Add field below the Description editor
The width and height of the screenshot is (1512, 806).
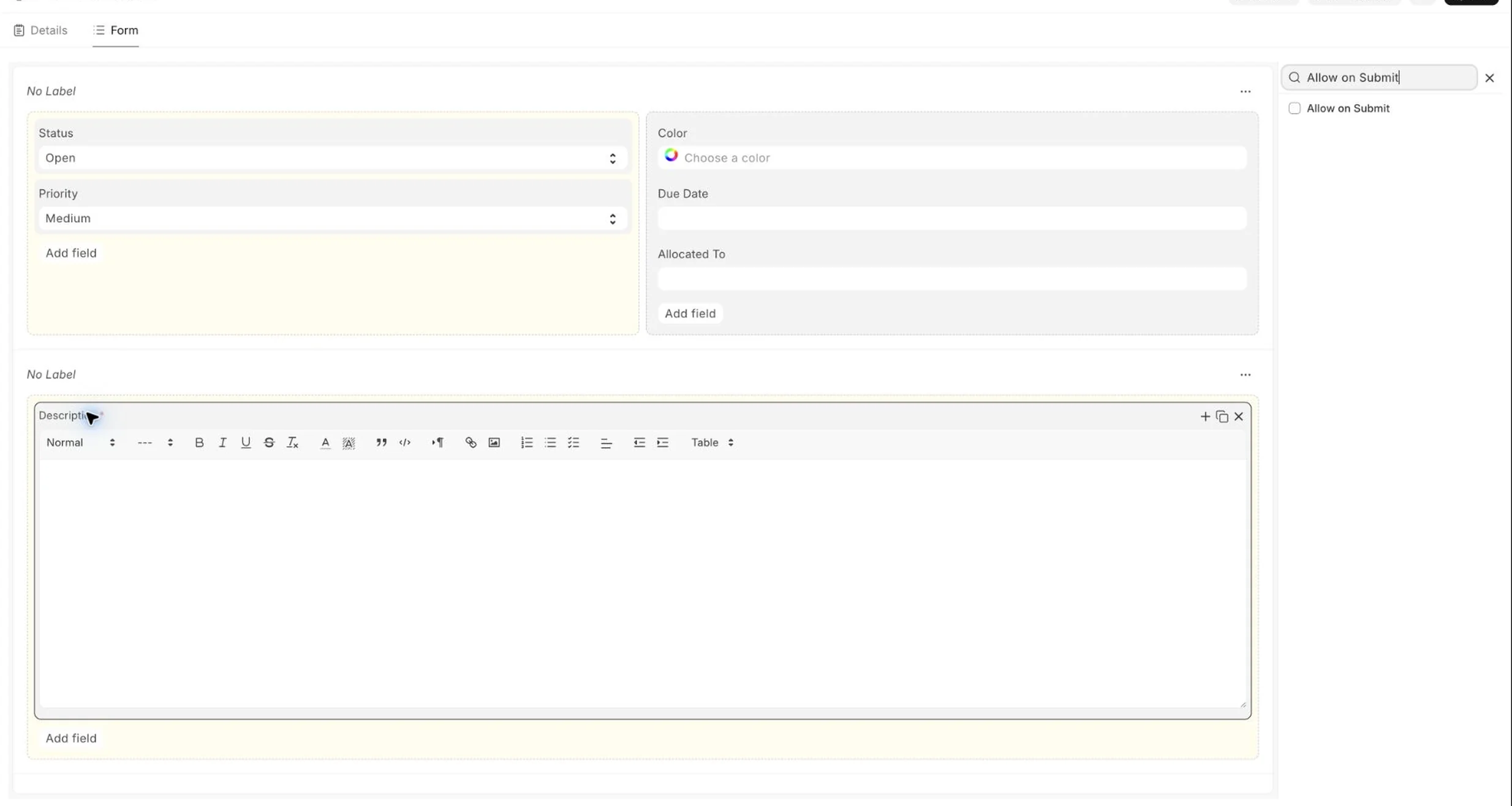click(71, 738)
